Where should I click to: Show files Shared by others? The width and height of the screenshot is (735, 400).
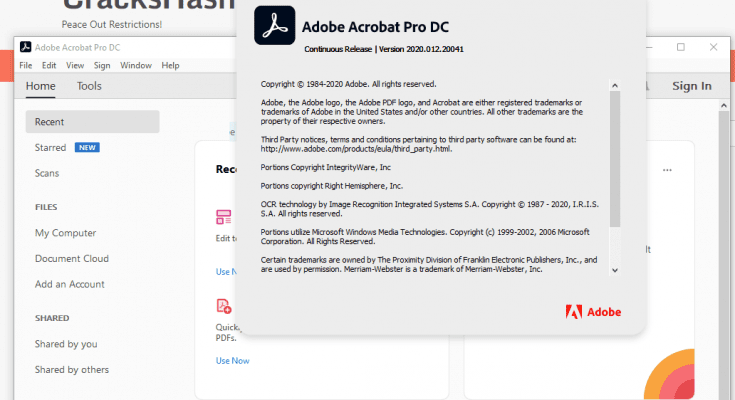(x=72, y=370)
